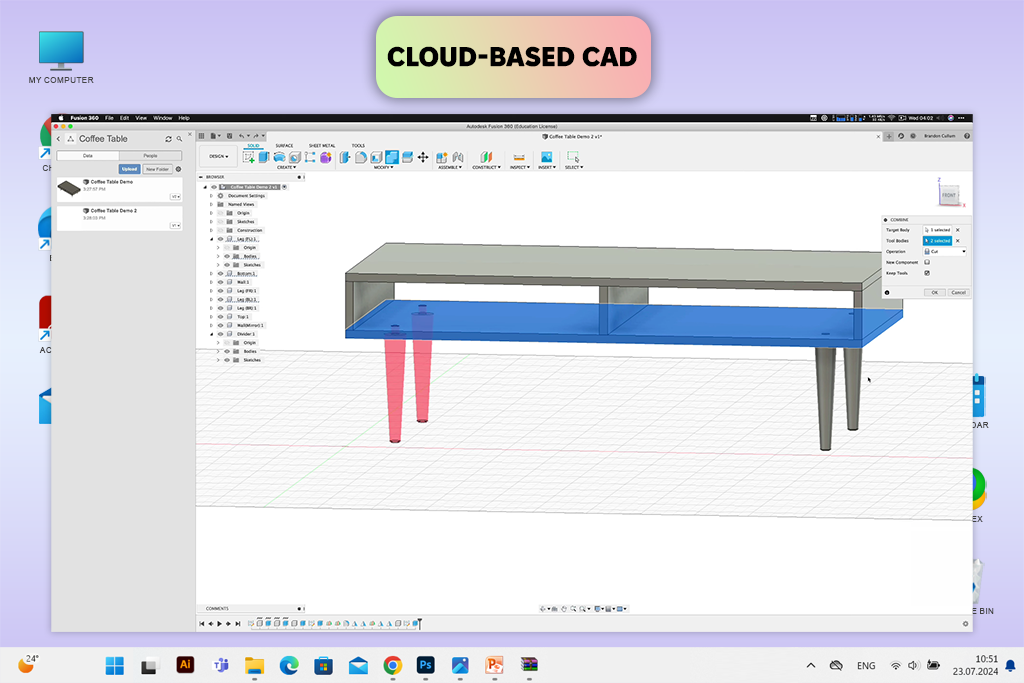Hide the Wall 1 component
Screen dimensions: 1024x683
coord(221,282)
